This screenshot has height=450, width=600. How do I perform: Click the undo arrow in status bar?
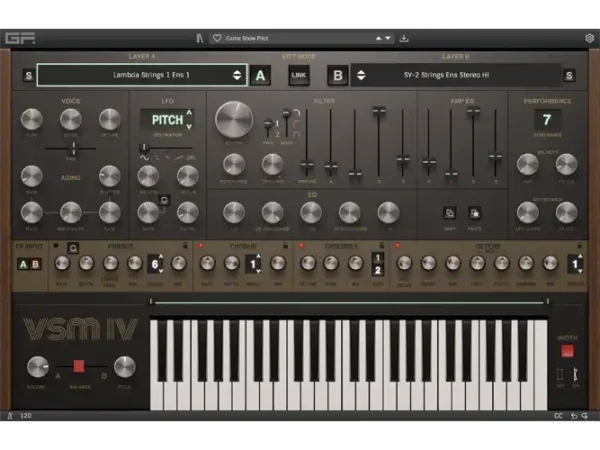point(574,416)
